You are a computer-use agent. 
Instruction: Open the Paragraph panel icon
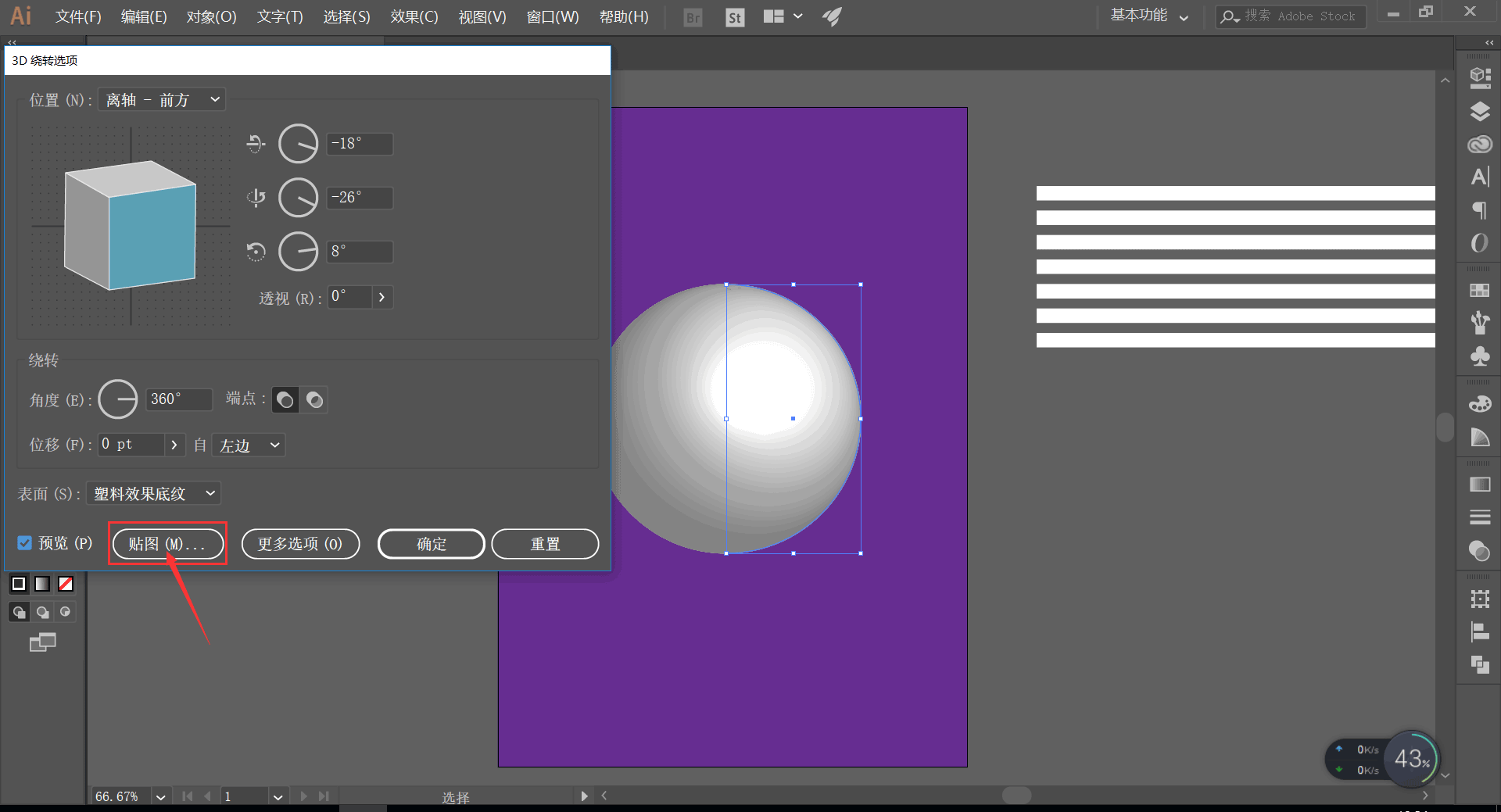point(1479,210)
